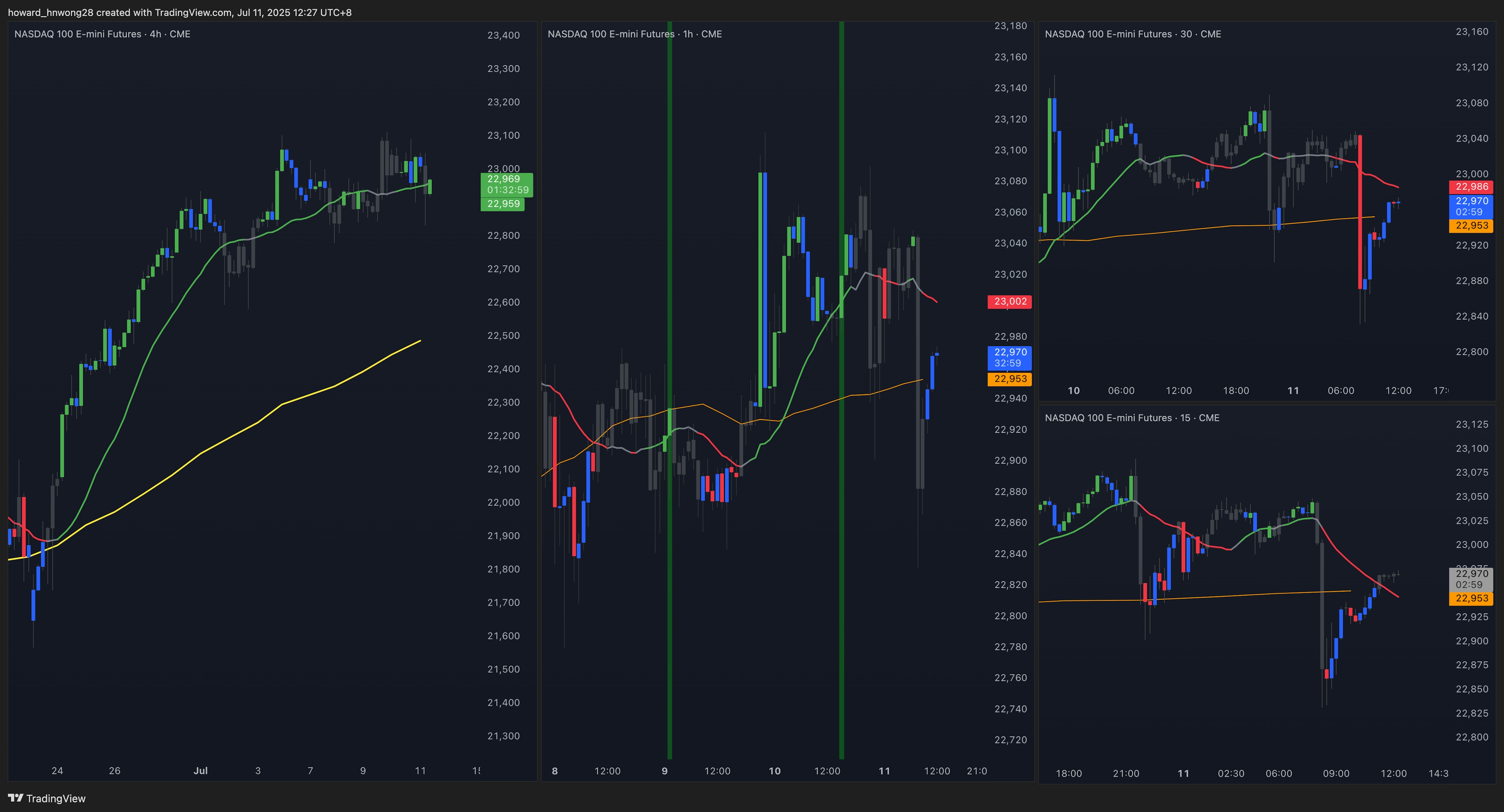Click orange 22,953 label on 1h chart
The height and width of the screenshot is (812, 1504).
tap(1009, 379)
